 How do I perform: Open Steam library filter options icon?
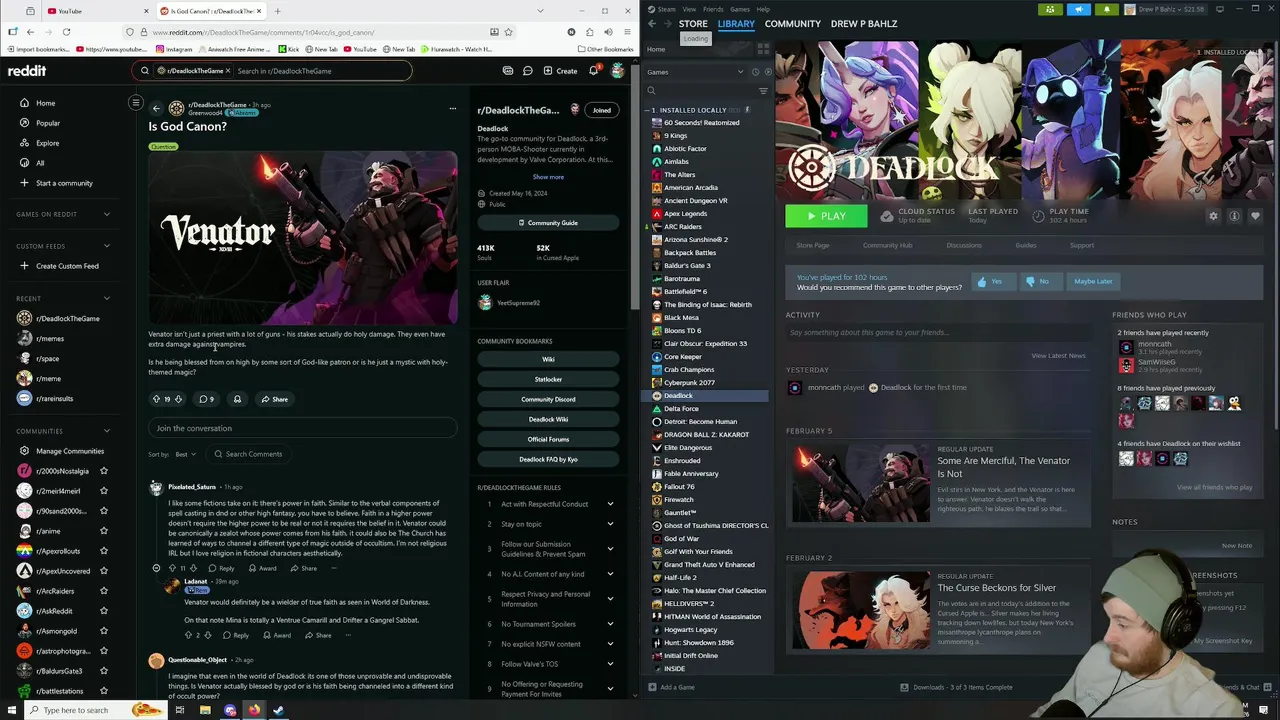[x=763, y=91]
